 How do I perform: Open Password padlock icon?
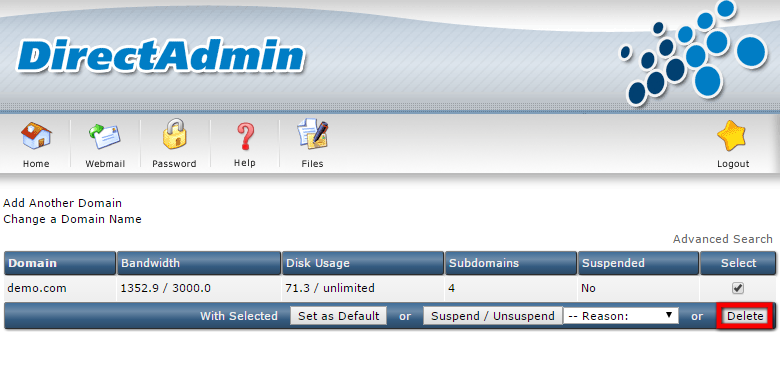point(174,134)
